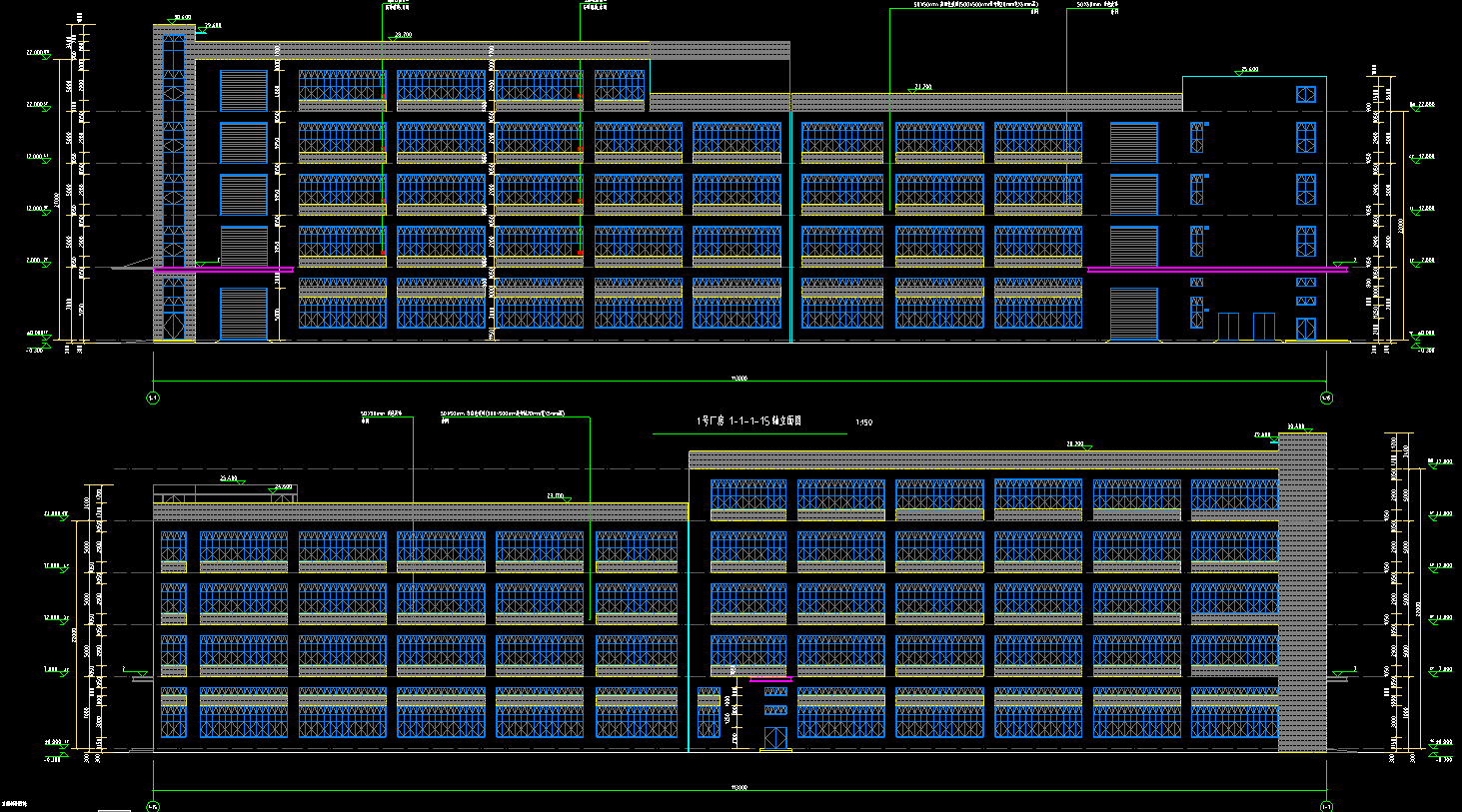The image size is (1462, 812).
Task: Click the top-floor roller shutter beside the left tower
Action: pyautogui.click(x=244, y=91)
